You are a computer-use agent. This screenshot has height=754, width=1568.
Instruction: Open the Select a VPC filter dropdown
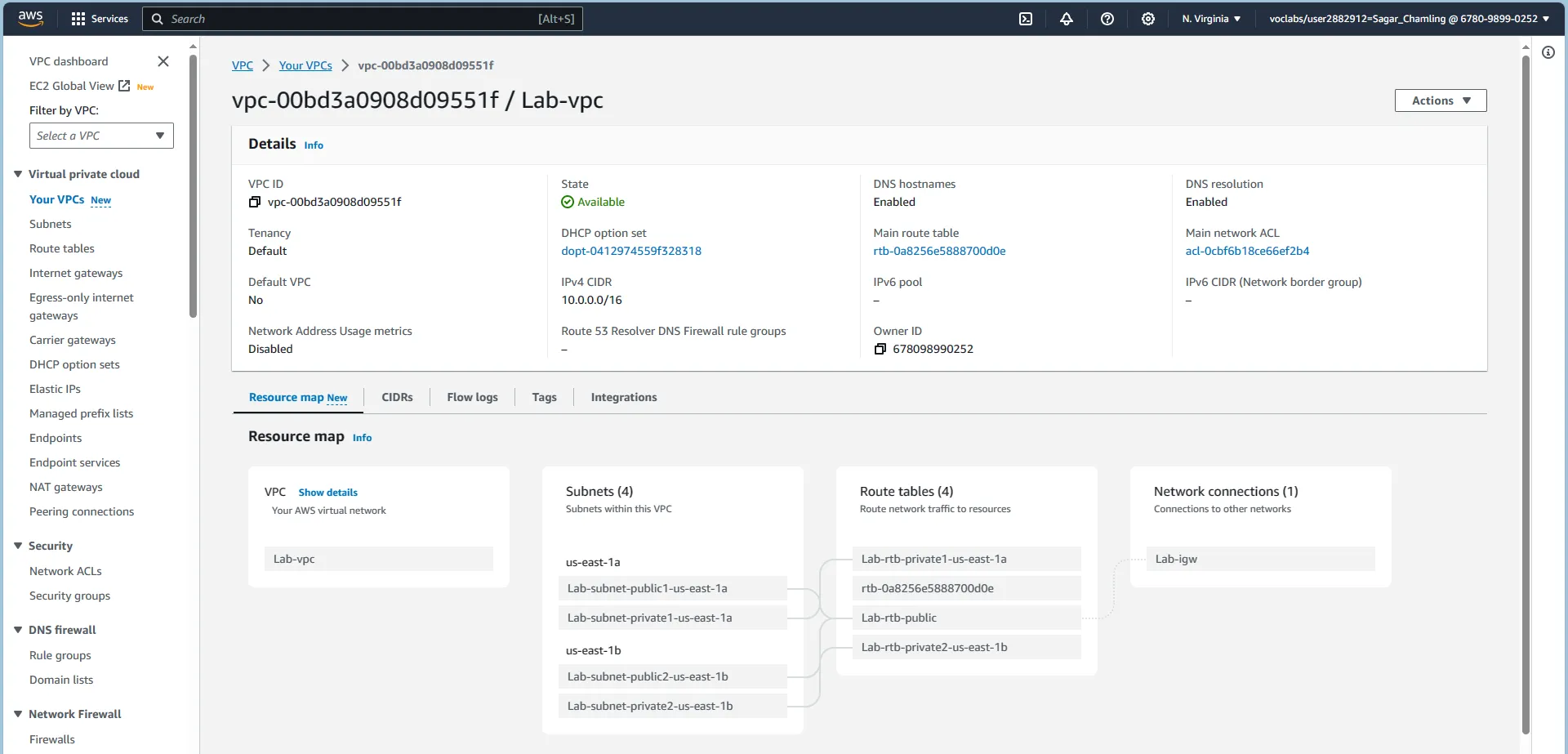point(101,136)
